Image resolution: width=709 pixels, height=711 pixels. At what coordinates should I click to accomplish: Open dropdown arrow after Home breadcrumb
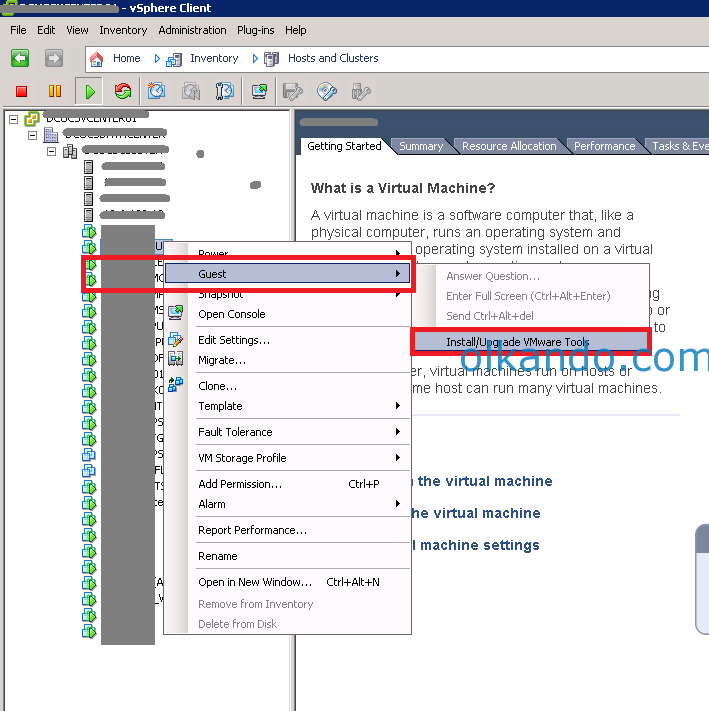click(x=157, y=58)
